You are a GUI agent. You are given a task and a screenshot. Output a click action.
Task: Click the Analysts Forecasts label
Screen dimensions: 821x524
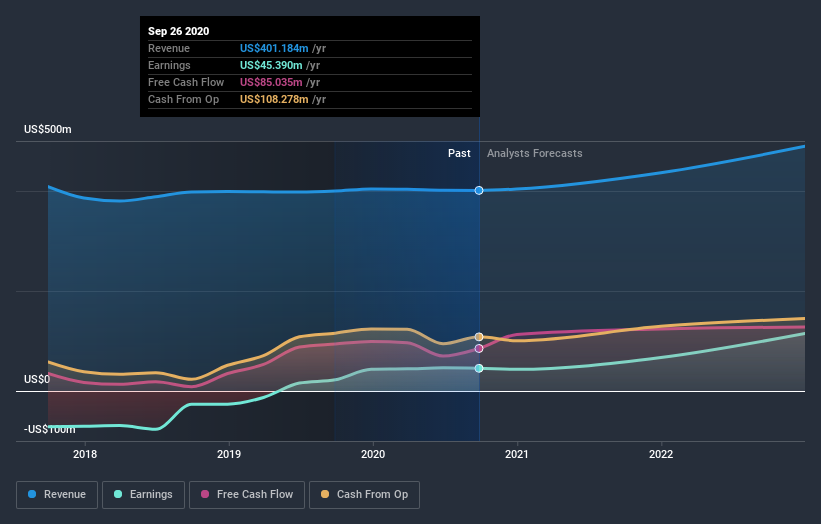coord(535,153)
